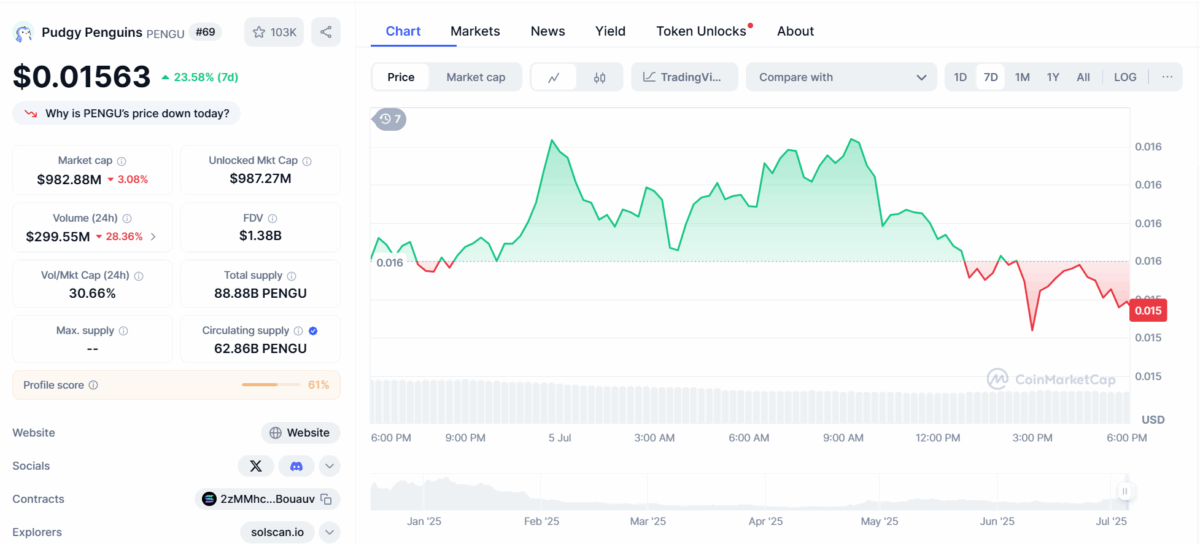Viewport: 1200px width, 544px height.
Task: Click the Profile score 61% progress bar
Action: (271, 385)
